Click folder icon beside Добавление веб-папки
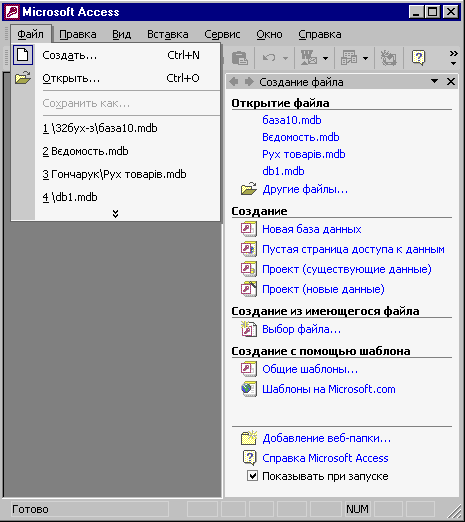 [x=249, y=438]
